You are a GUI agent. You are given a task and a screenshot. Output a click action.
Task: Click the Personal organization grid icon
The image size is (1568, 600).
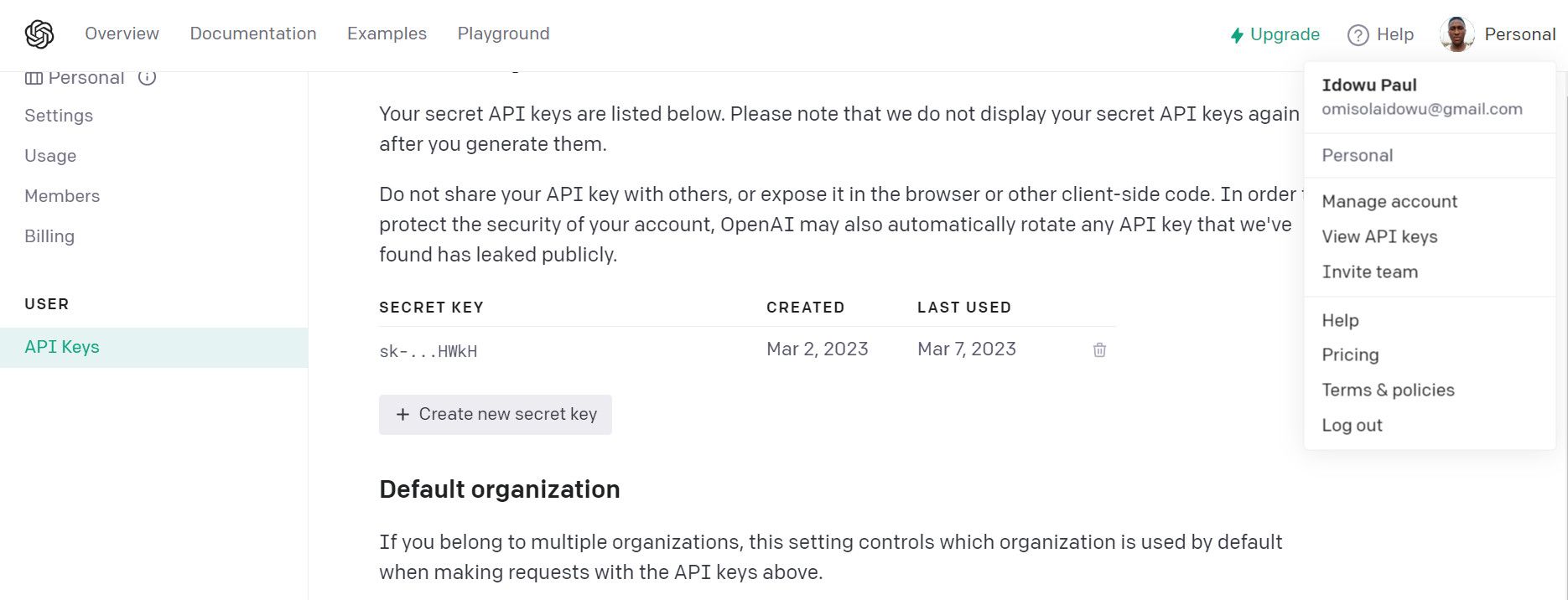coord(34,78)
